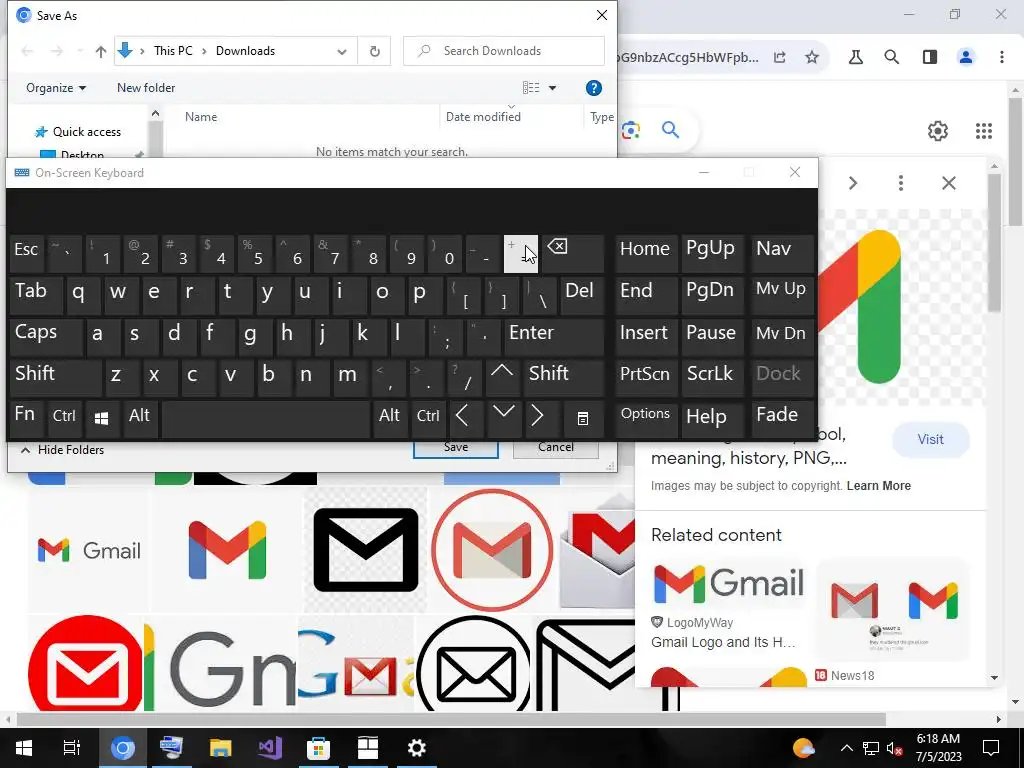Screen dimensions: 1024x768
Task: Open the LogoMyWay Gmail related content card
Action: (729, 605)
